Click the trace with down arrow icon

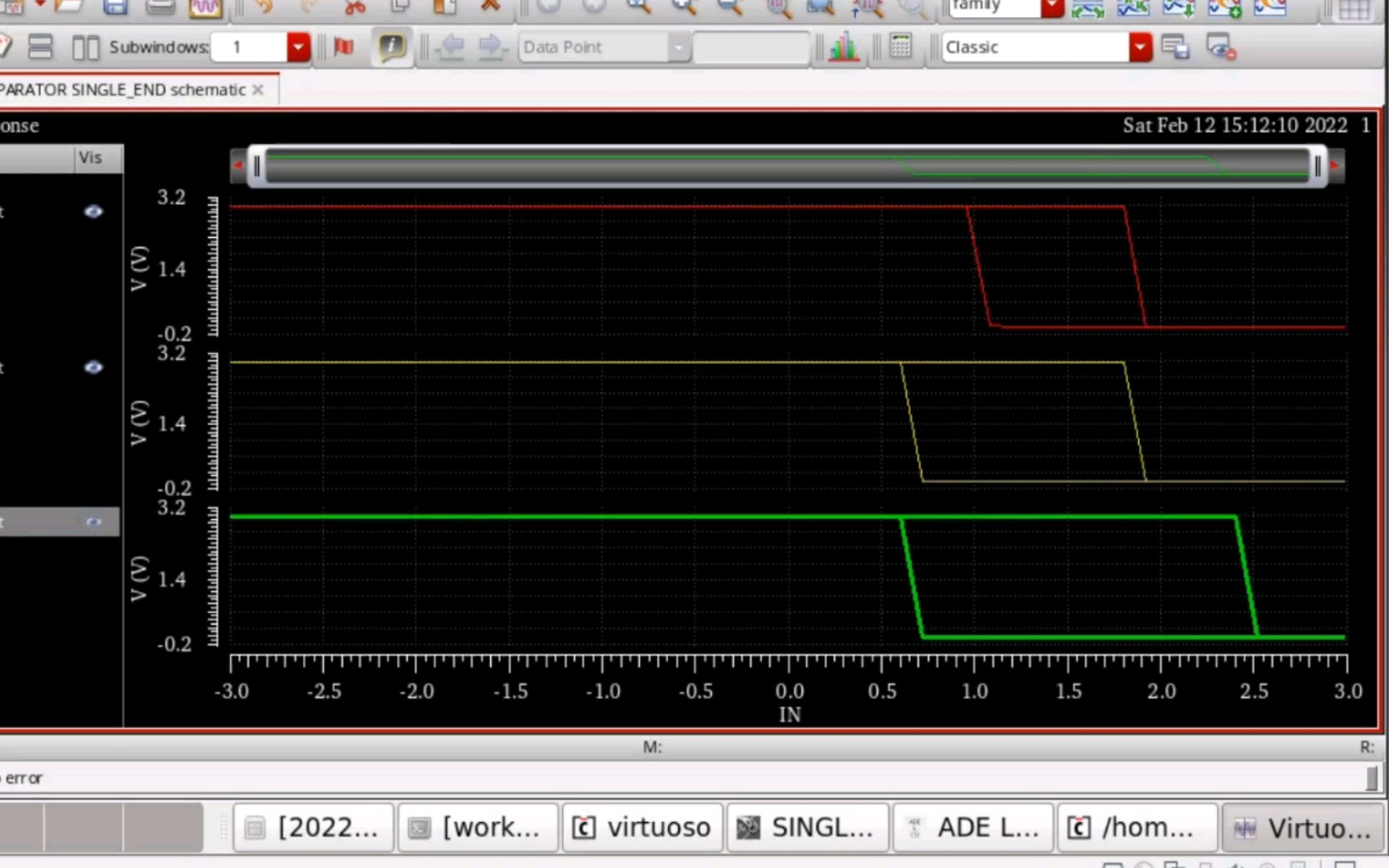[1178, 7]
